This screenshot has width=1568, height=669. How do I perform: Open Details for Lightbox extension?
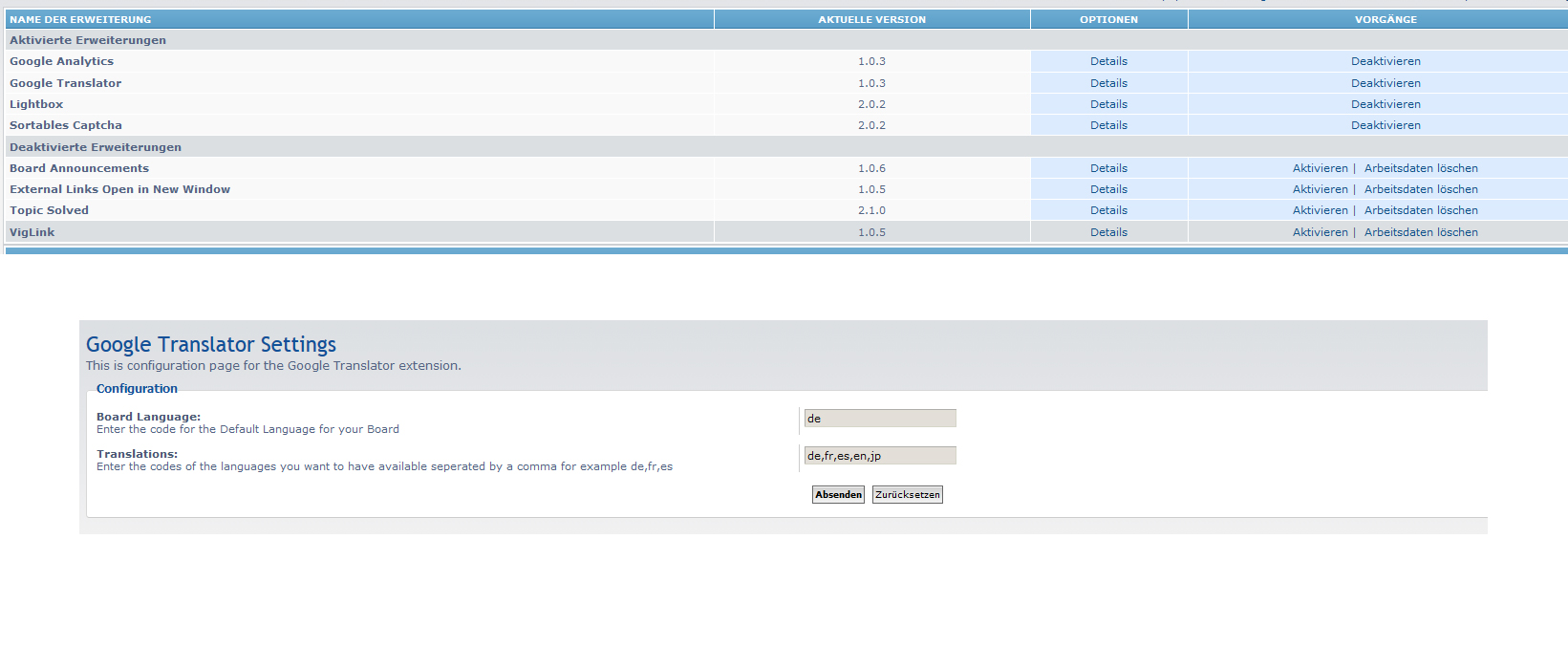(1108, 104)
